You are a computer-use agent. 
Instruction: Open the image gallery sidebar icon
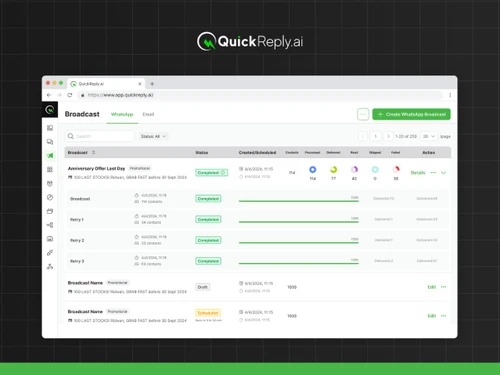[x=50, y=239]
